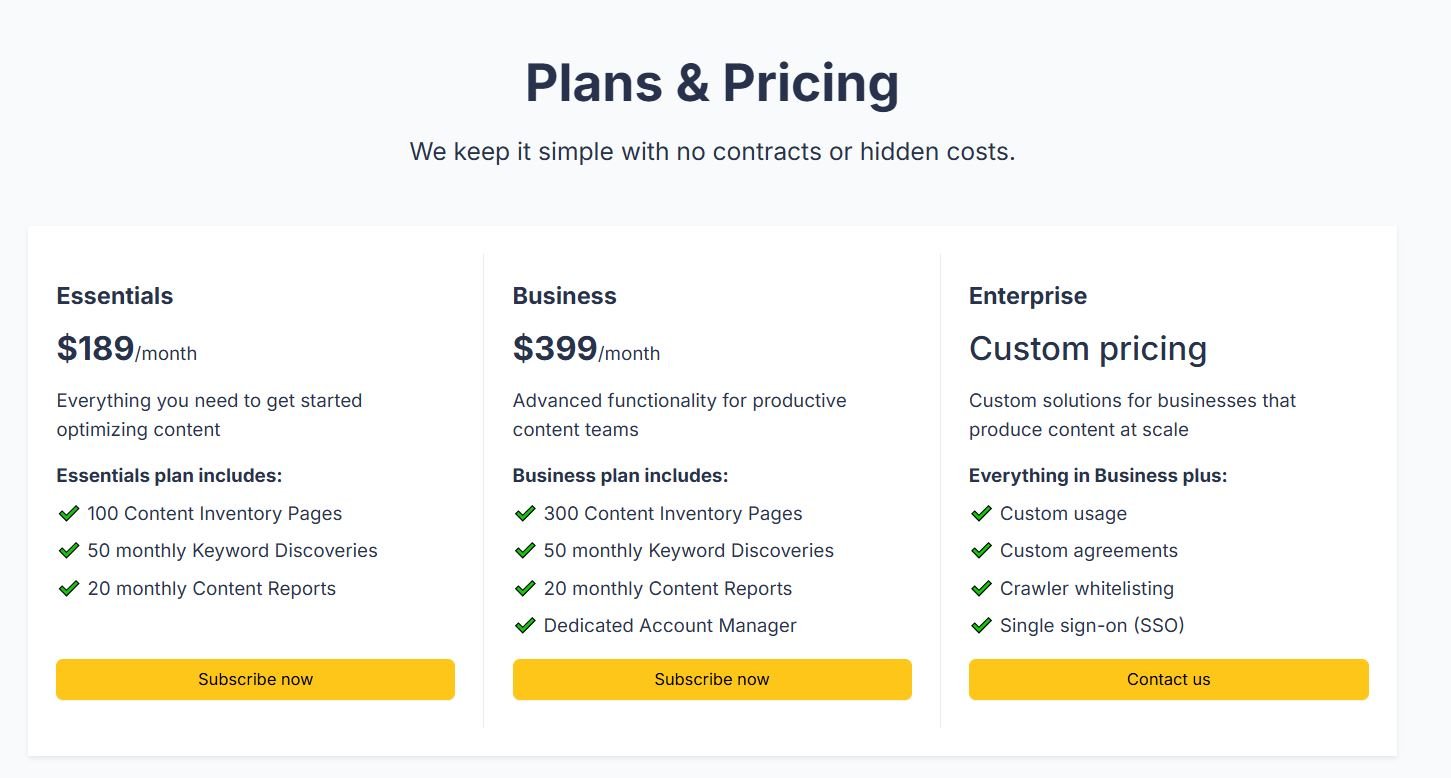
Task: Subscribe now to the Business plan
Action: [712, 679]
